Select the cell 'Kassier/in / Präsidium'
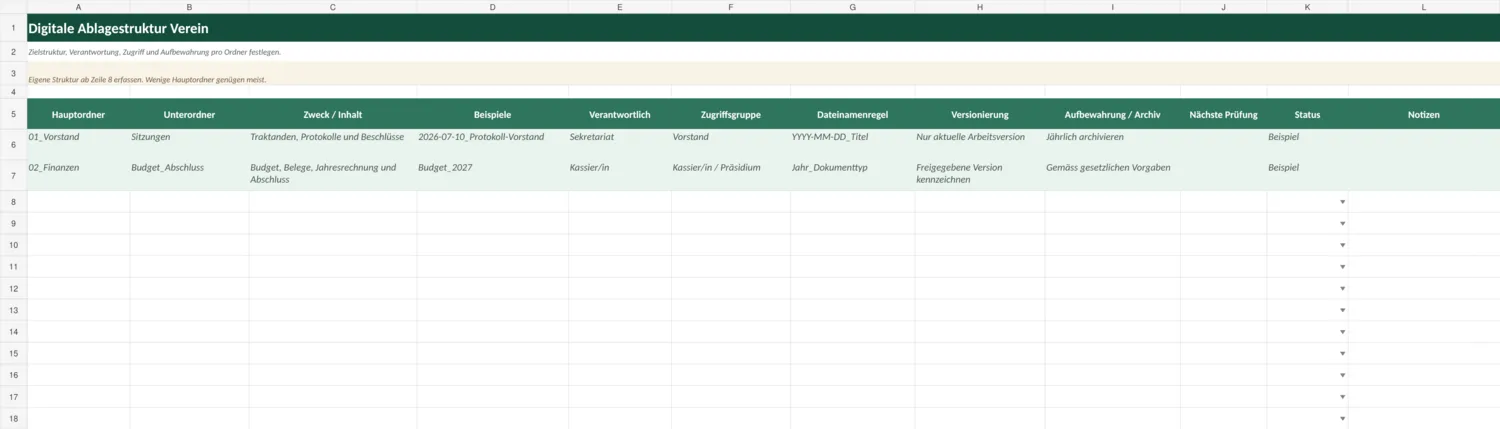1500x429 pixels. click(731, 175)
